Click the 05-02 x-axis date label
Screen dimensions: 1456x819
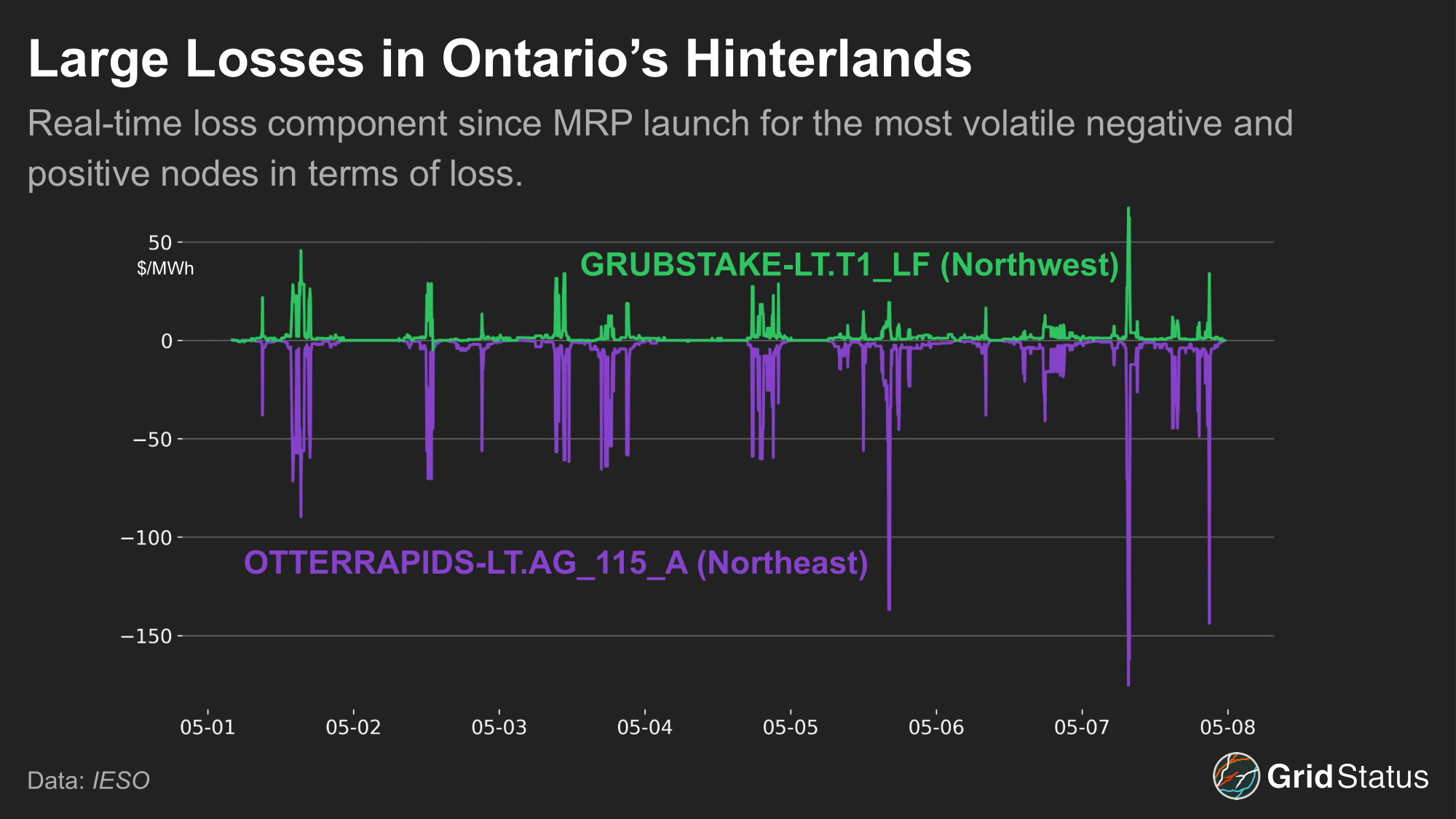click(x=353, y=727)
